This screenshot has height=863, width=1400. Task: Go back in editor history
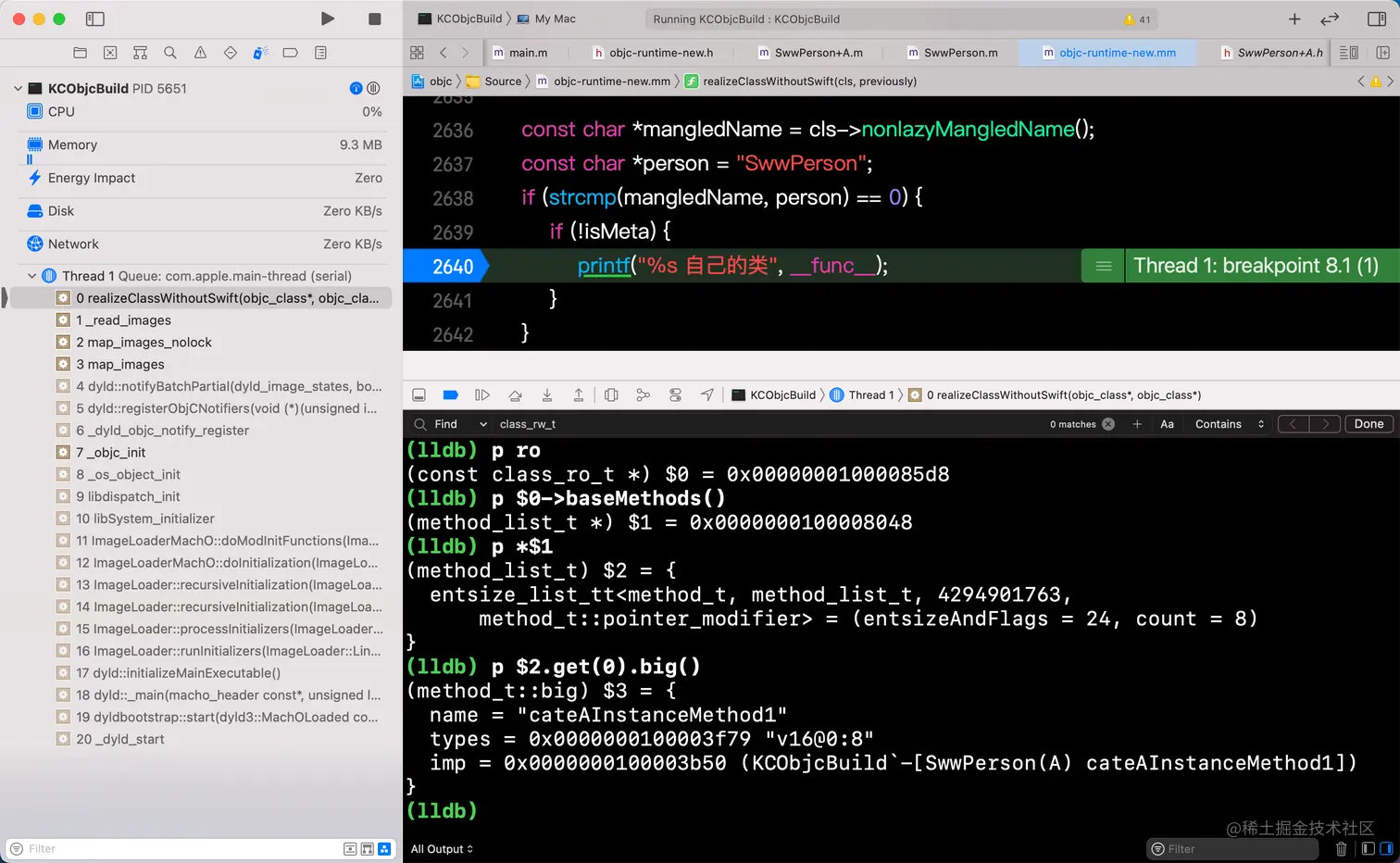(444, 53)
